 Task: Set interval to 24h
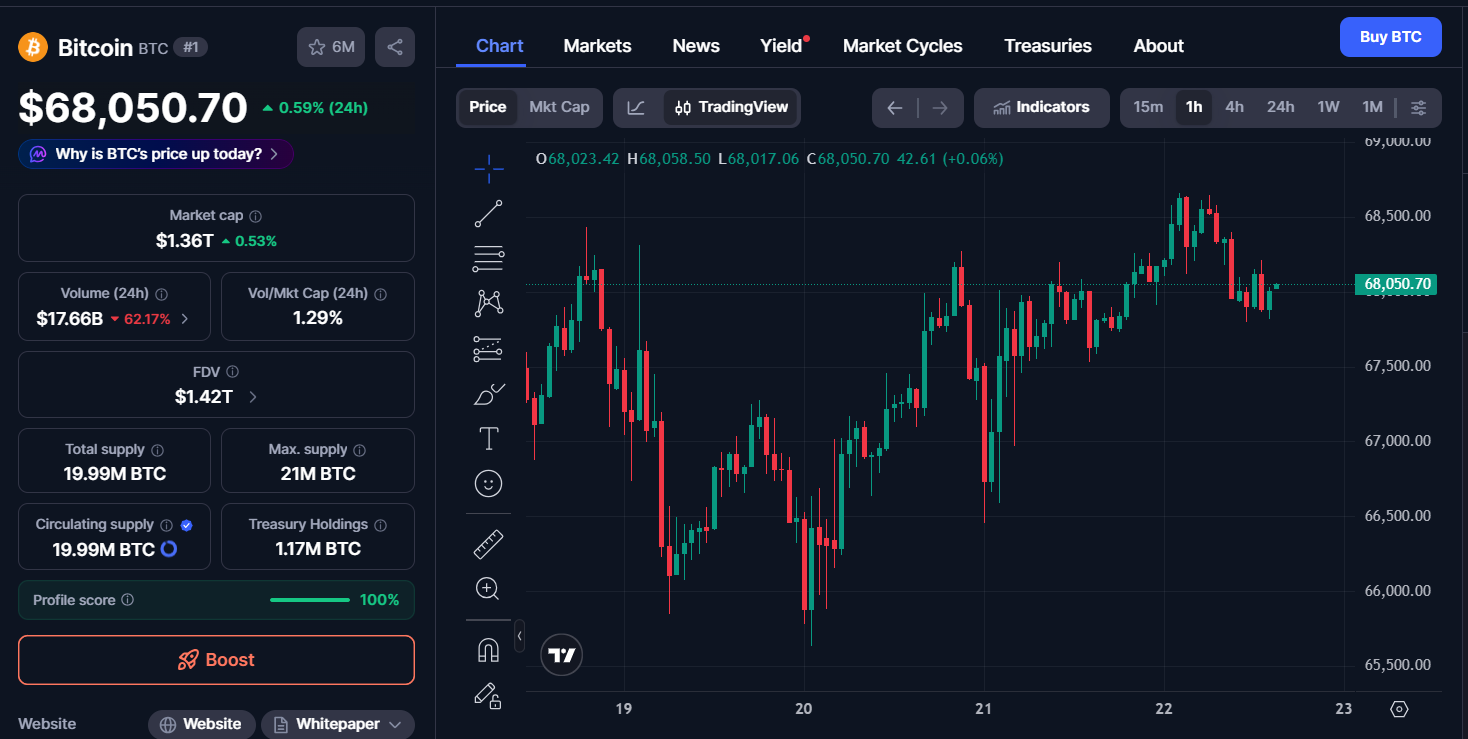pyautogui.click(x=1281, y=107)
